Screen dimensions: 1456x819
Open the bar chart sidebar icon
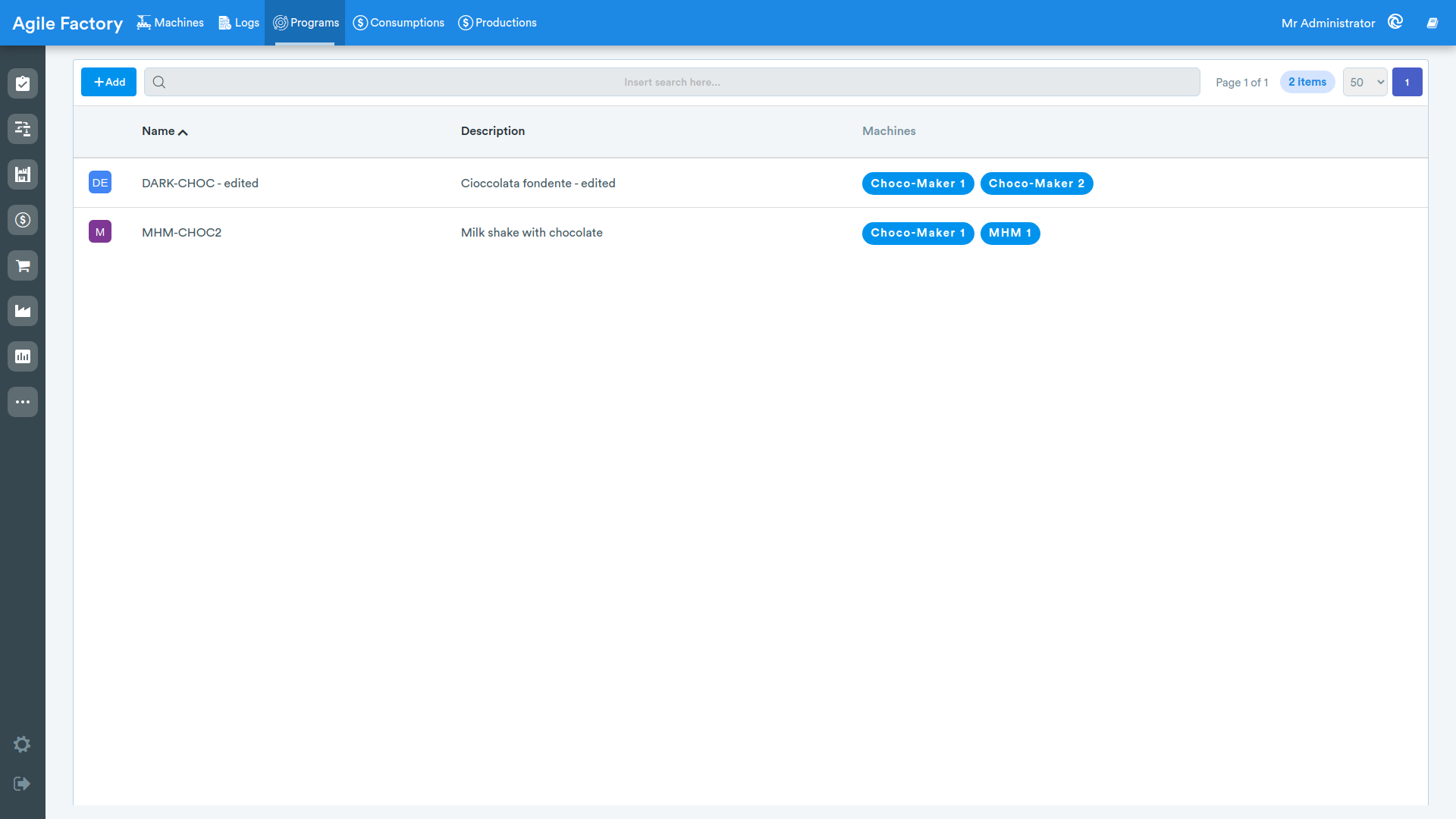(23, 356)
